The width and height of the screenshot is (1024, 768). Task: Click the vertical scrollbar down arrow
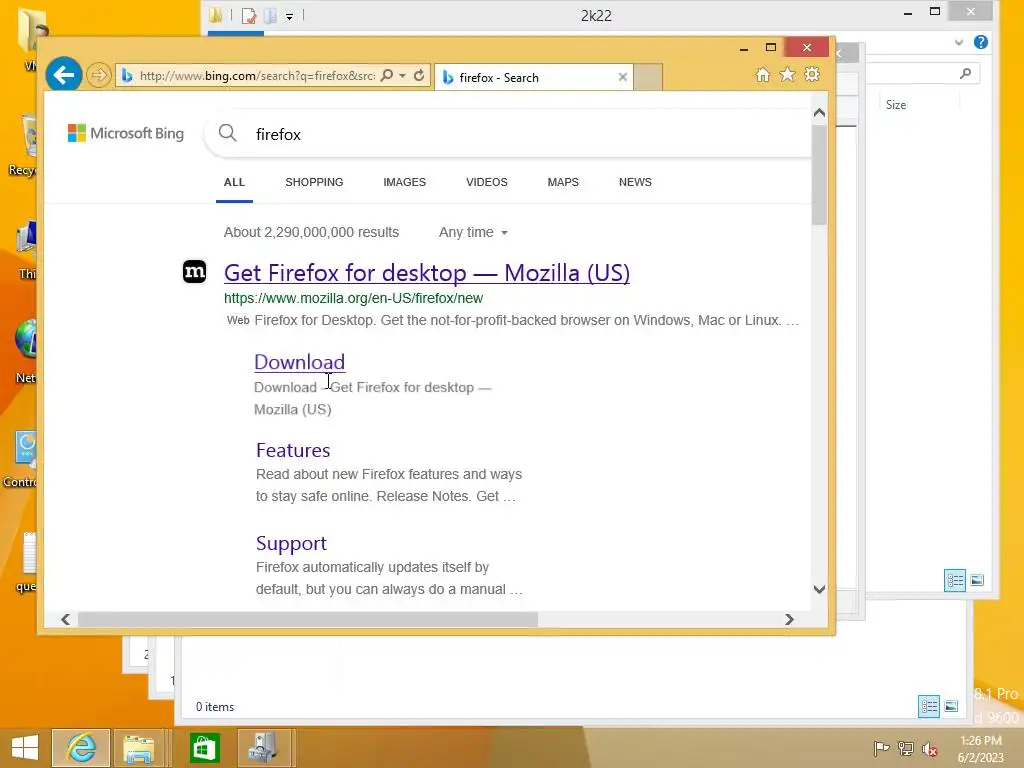point(820,589)
